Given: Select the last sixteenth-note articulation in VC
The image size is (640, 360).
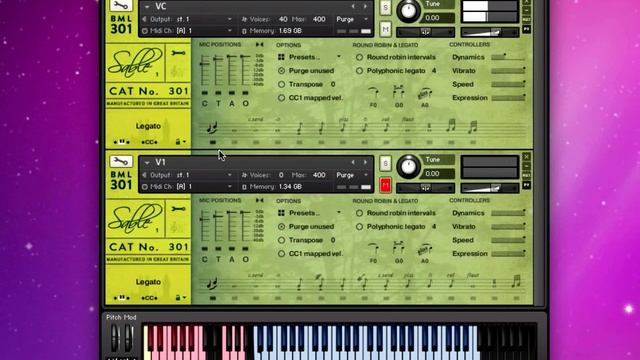Looking at the screenshot, I should pyautogui.click(x=473, y=127).
